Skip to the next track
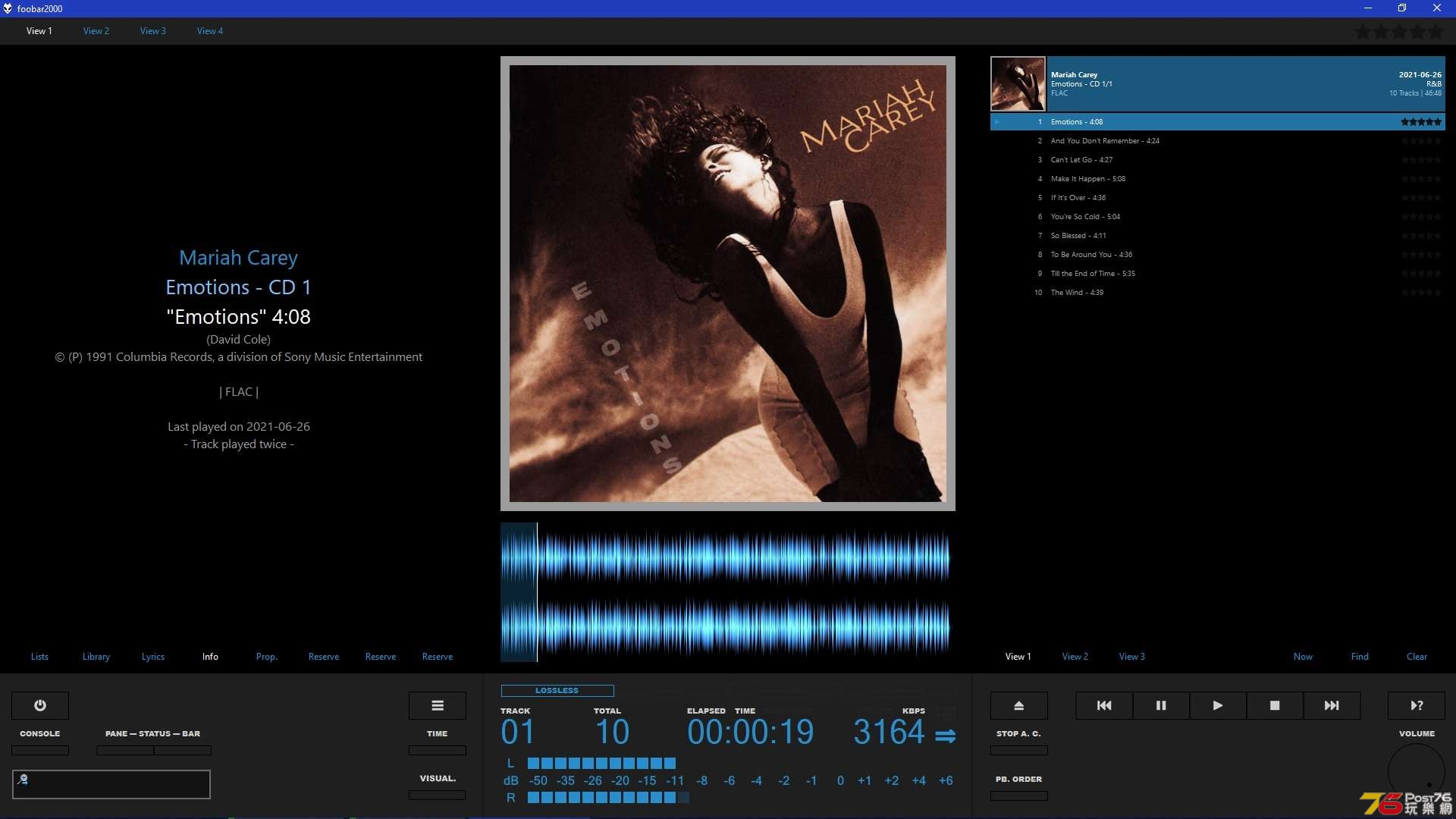The image size is (1456, 819). pos(1332,705)
